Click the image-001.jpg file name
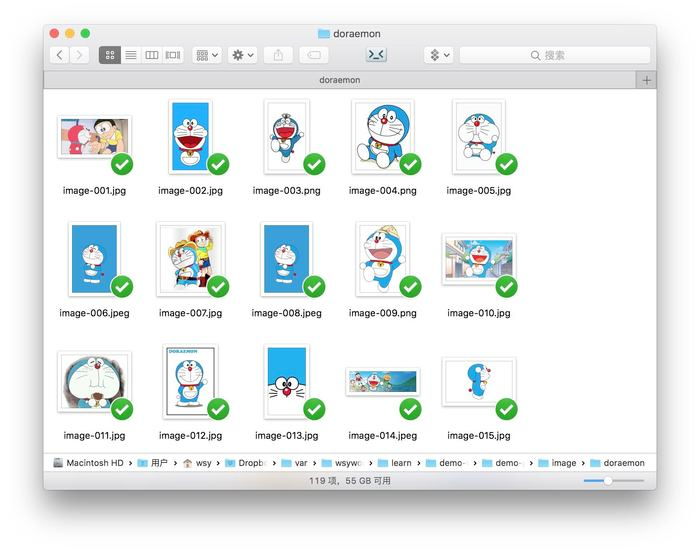The image size is (700, 552). pyautogui.click(x=94, y=191)
